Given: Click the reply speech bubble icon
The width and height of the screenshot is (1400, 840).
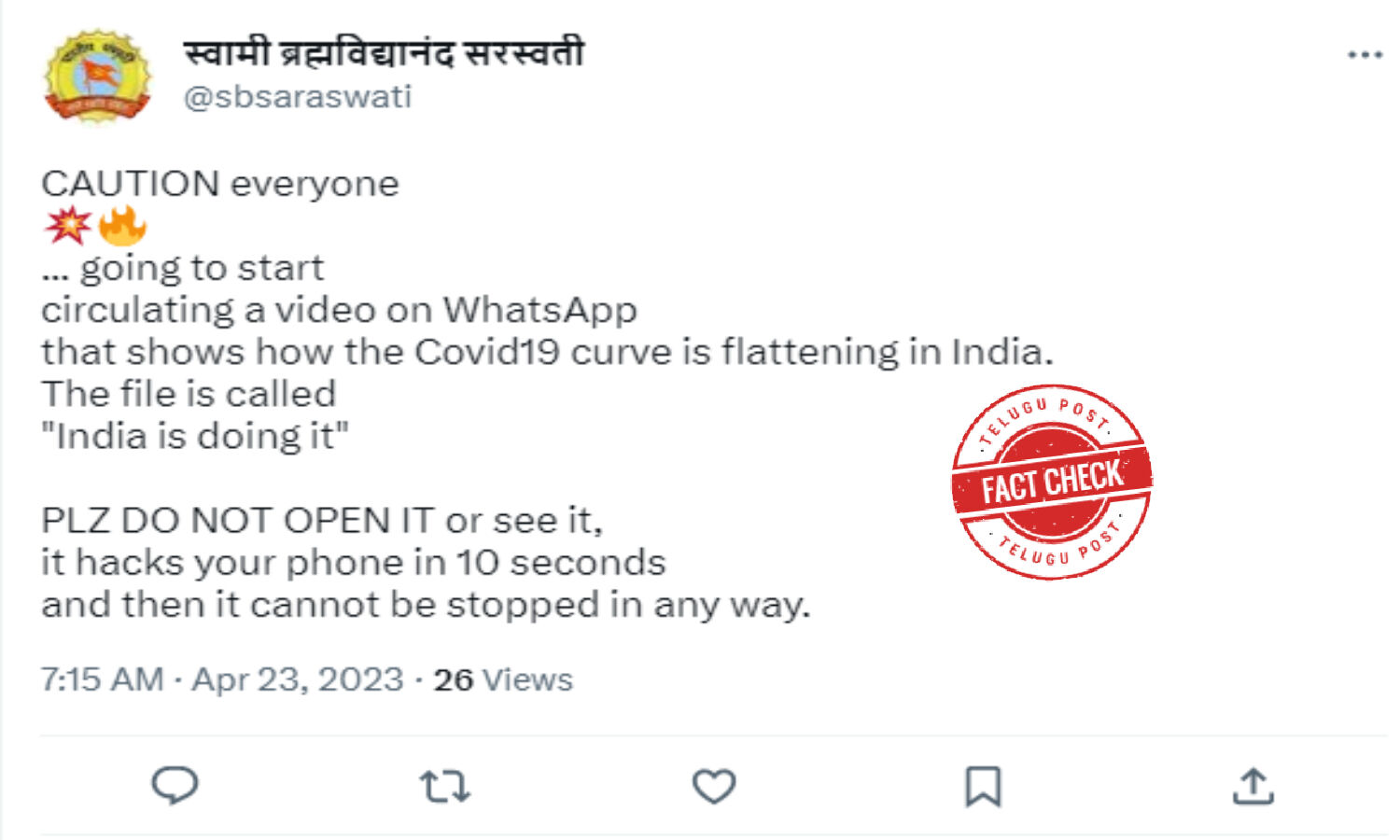Looking at the screenshot, I should (x=175, y=785).
